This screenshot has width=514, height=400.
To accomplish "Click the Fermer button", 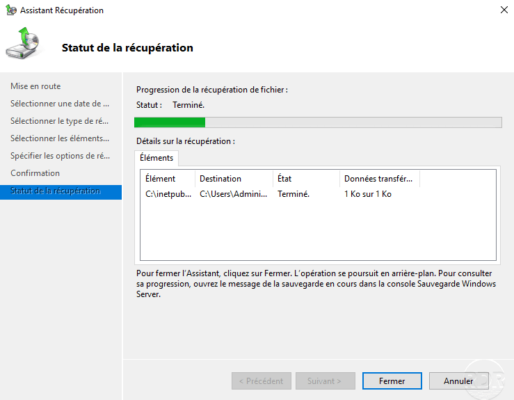I will click(x=392, y=381).
